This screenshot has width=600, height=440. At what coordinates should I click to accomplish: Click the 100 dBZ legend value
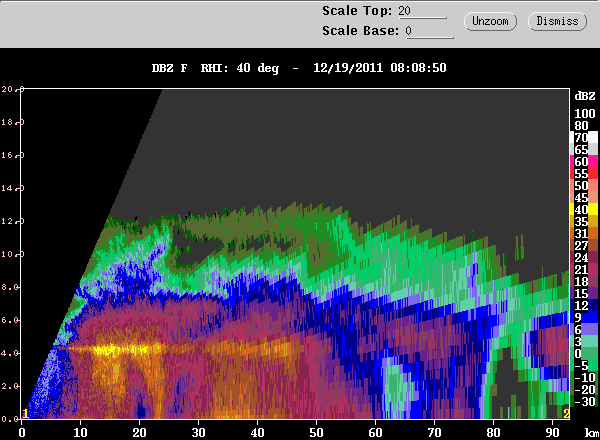(x=585, y=114)
